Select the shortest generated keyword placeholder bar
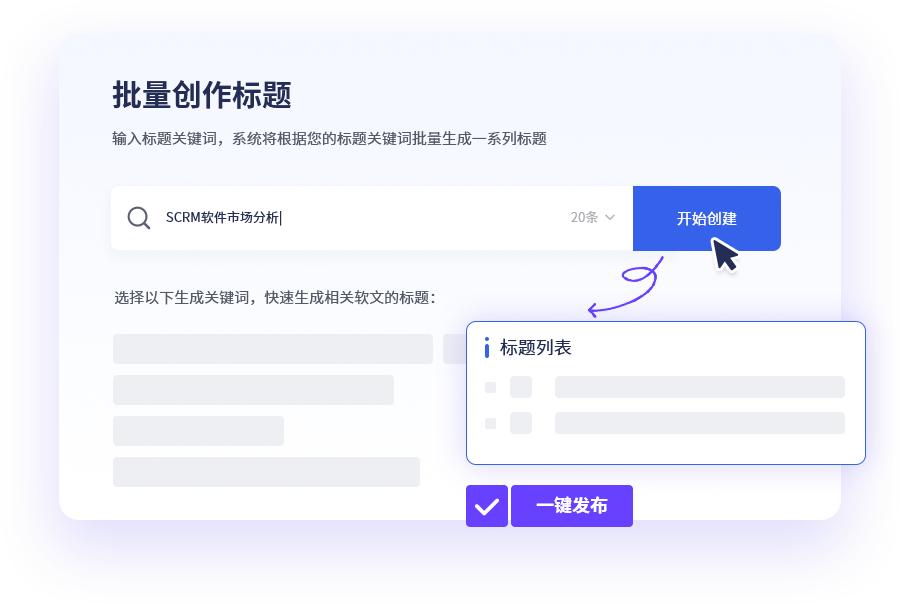This screenshot has height=604, width=900. 198,431
